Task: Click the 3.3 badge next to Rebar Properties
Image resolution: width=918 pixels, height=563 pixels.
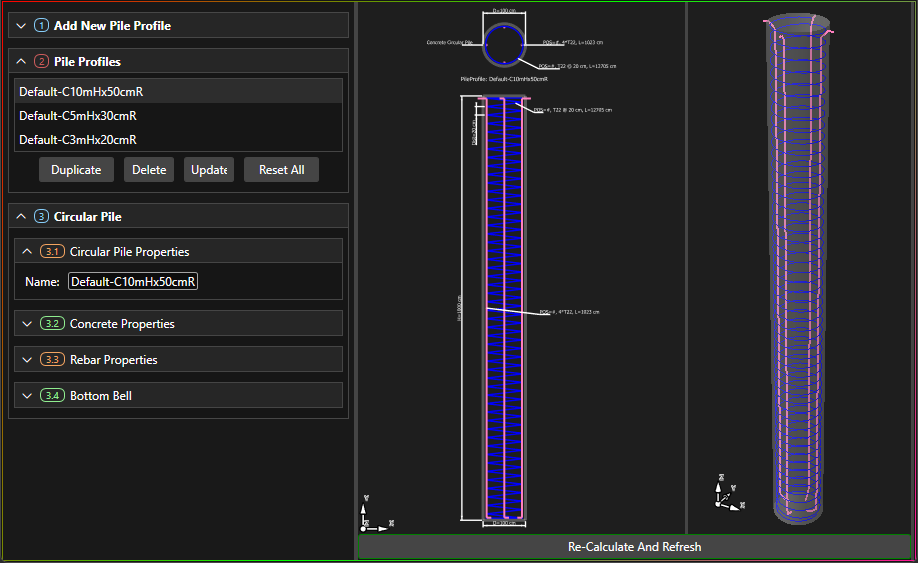Action: click(52, 360)
